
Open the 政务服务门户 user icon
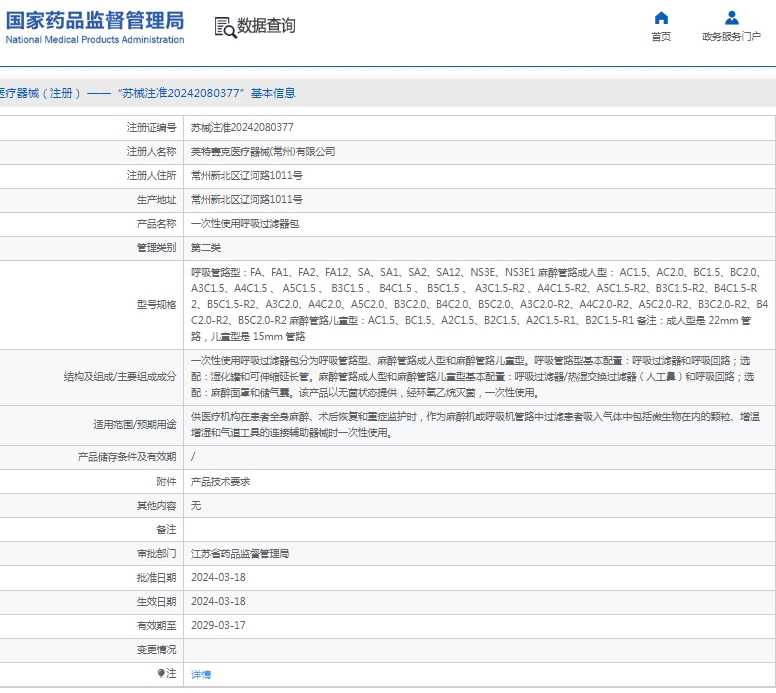(x=731, y=18)
